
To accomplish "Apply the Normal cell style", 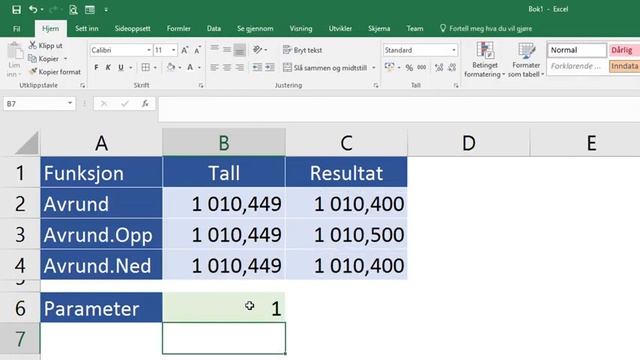I will click(x=577, y=50).
